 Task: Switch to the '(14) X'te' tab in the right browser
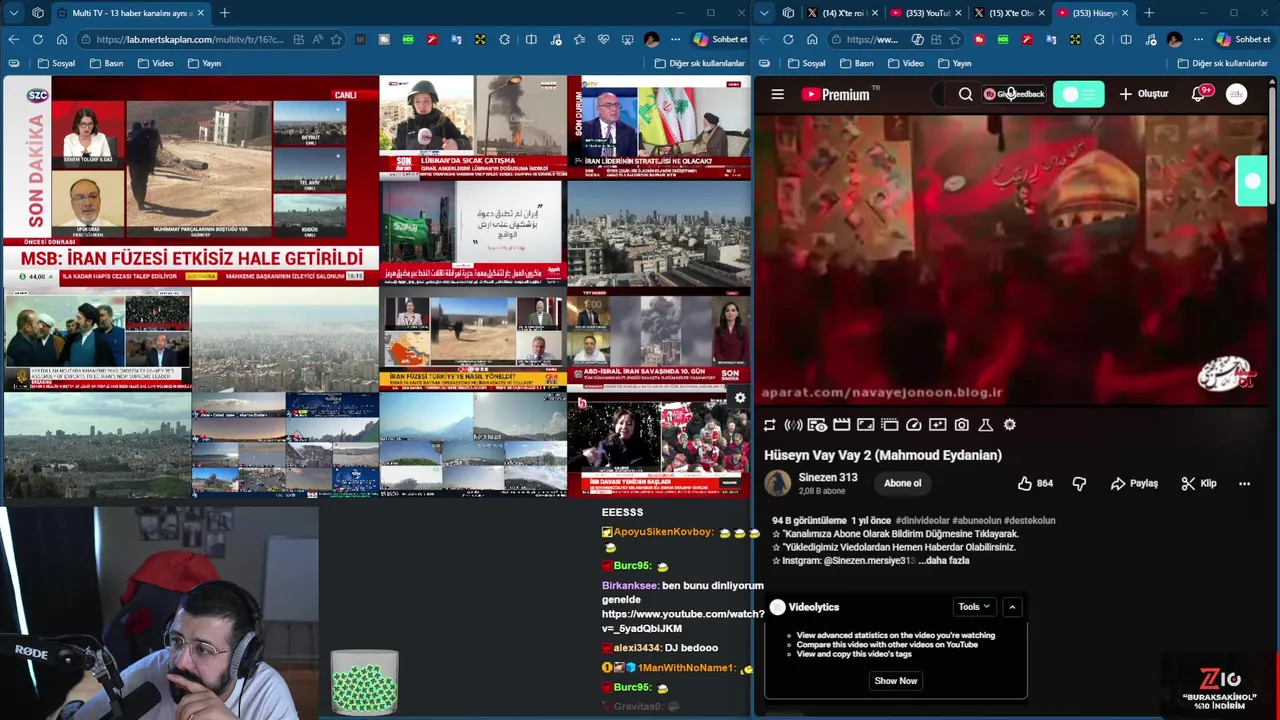(x=841, y=13)
